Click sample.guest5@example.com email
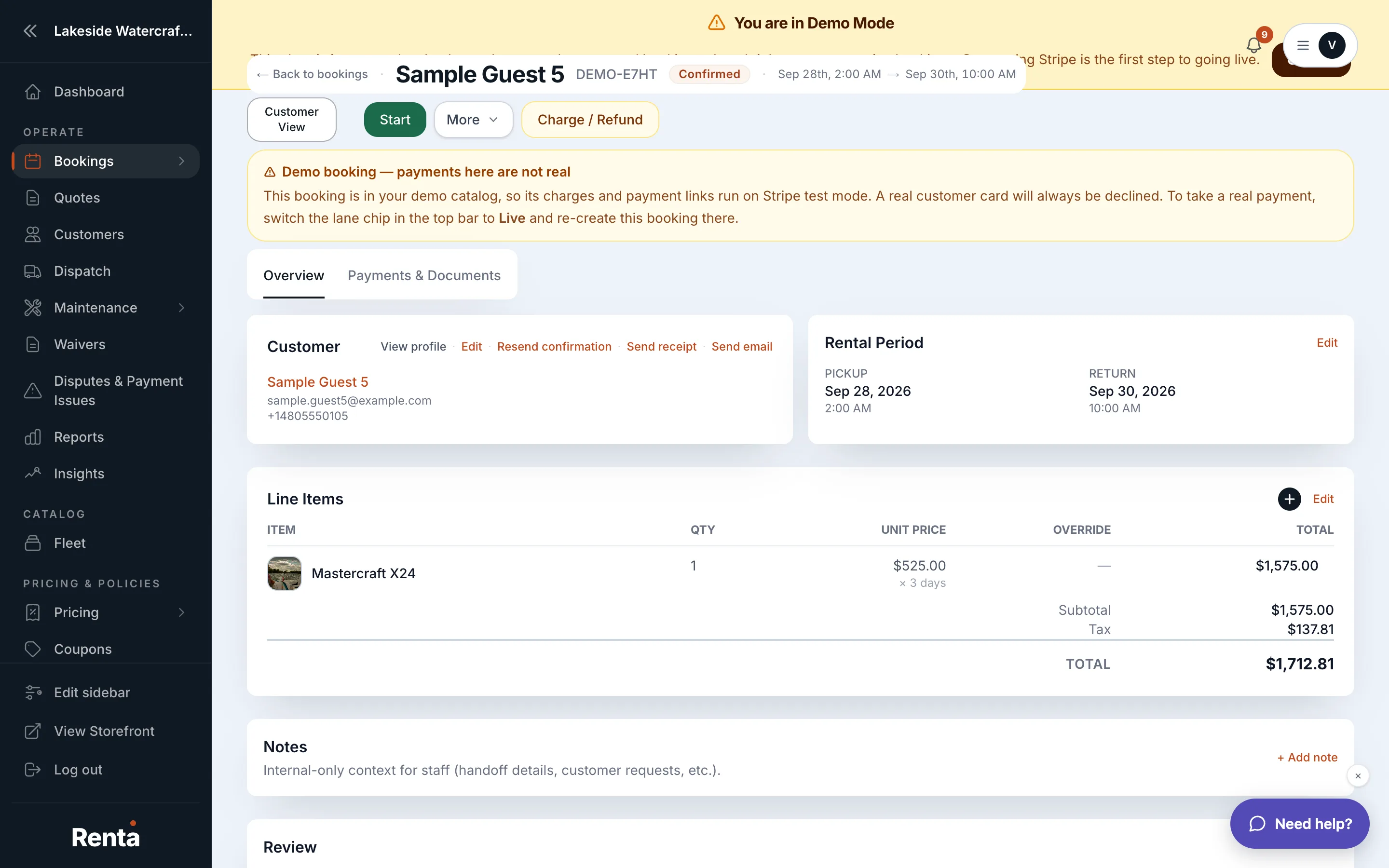This screenshot has width=1389, height=868. coord(350,401)
